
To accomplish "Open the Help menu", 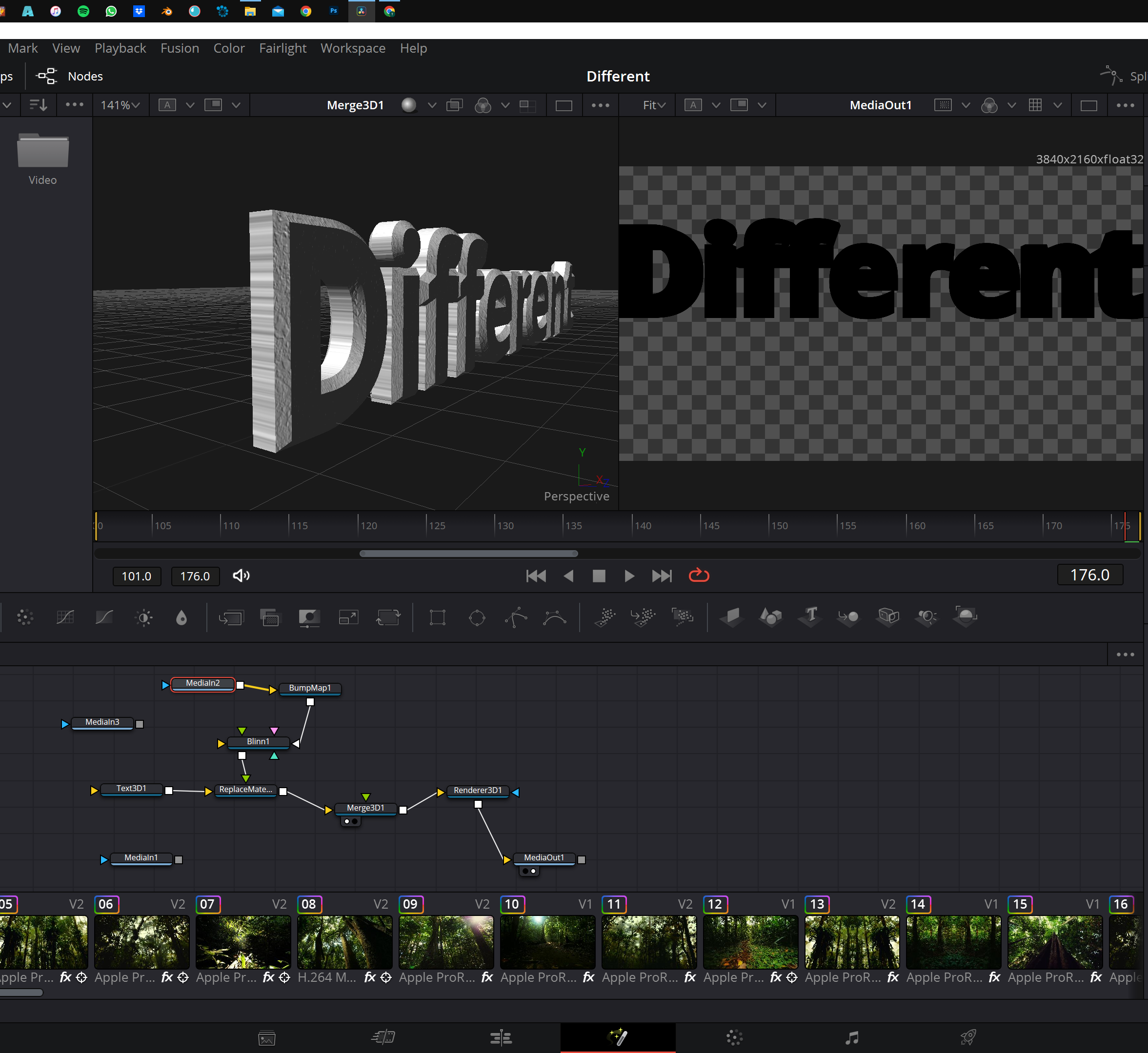I will 413,48.
